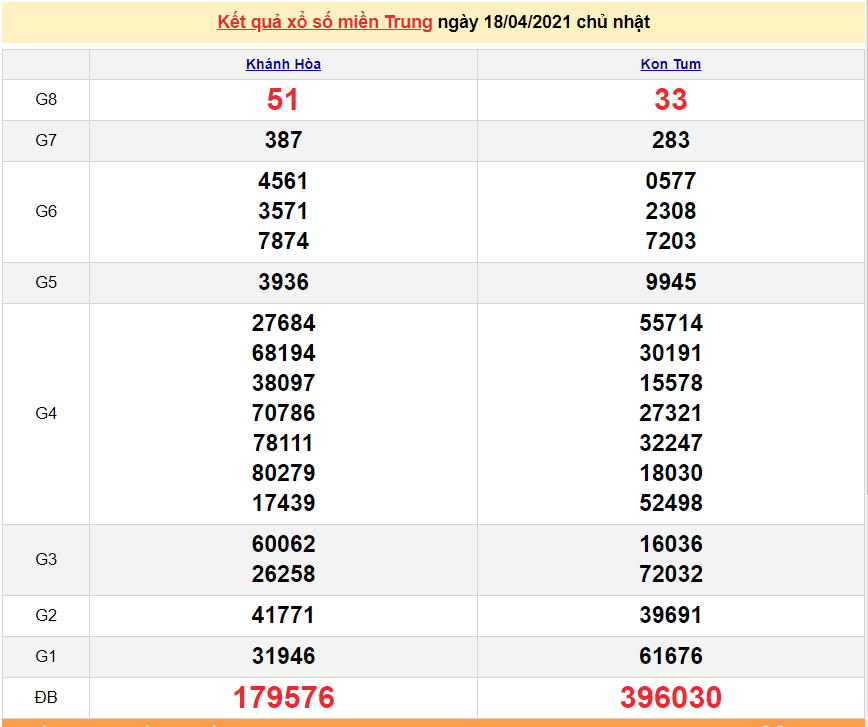Click Kon Tum G7 number 283
This screenshot has width=868, height=727.
(670, 141)
